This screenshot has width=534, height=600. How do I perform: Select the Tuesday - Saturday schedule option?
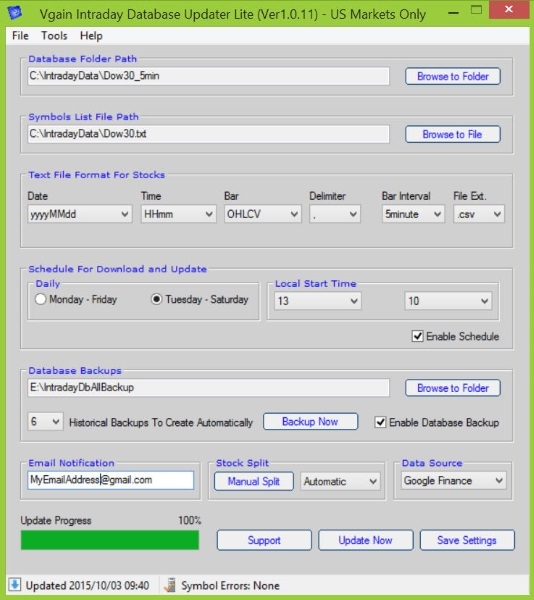click(x=156, y=299)
